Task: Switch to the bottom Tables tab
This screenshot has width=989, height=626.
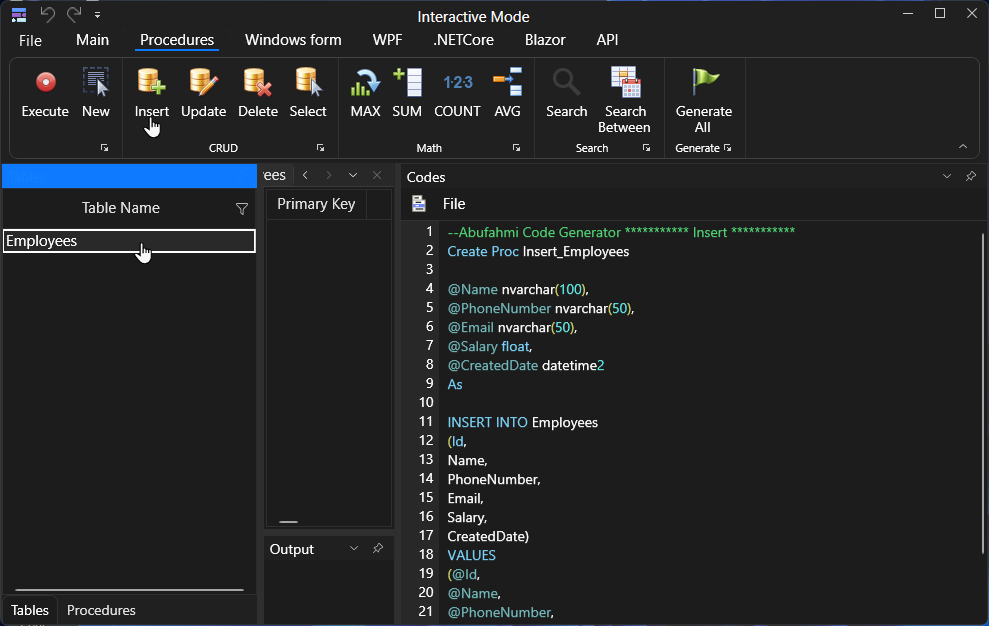Action: click(30, 610)
